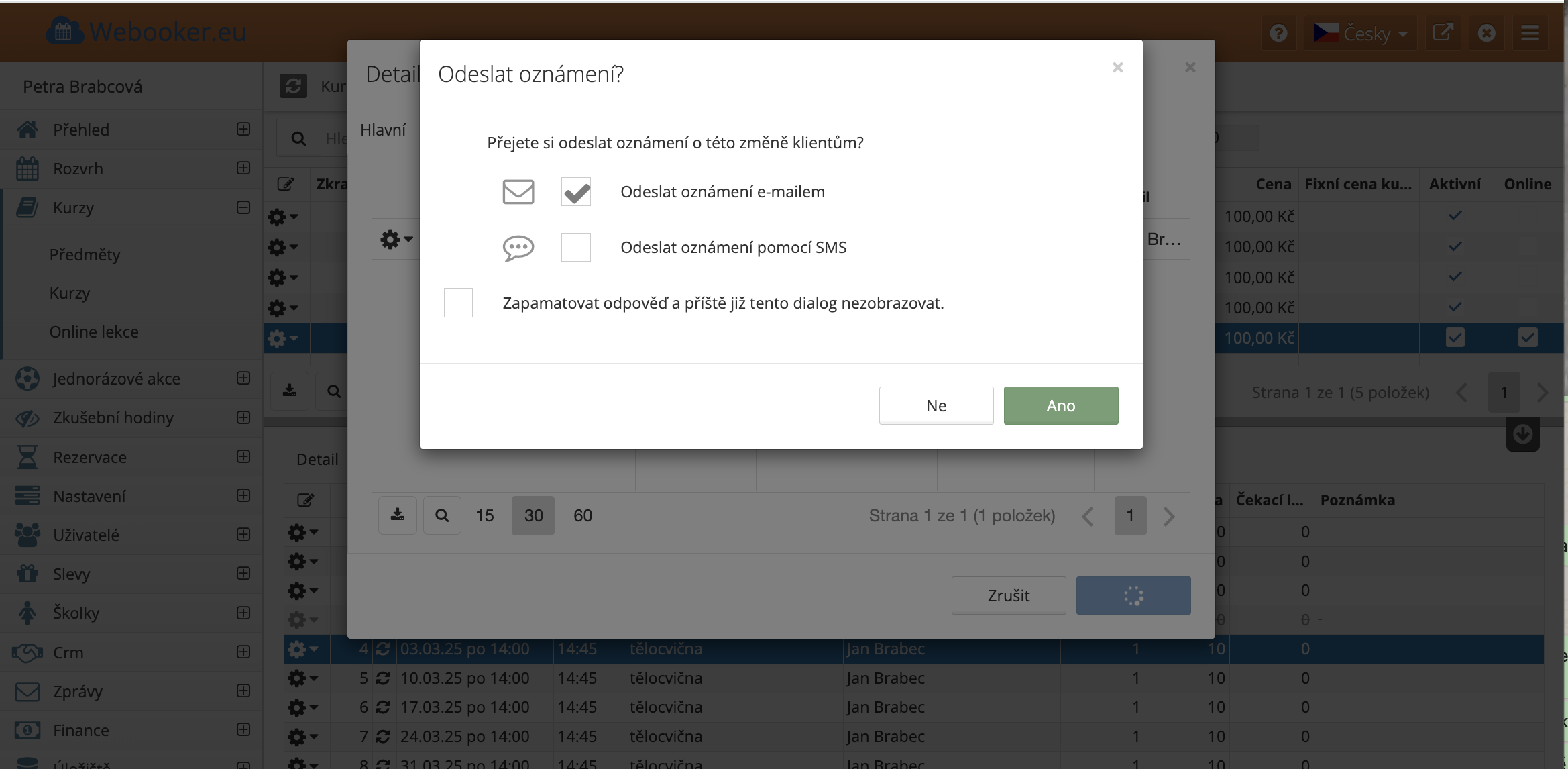
Task: Click the magnifier icon in detail pager
Action: 442,515
